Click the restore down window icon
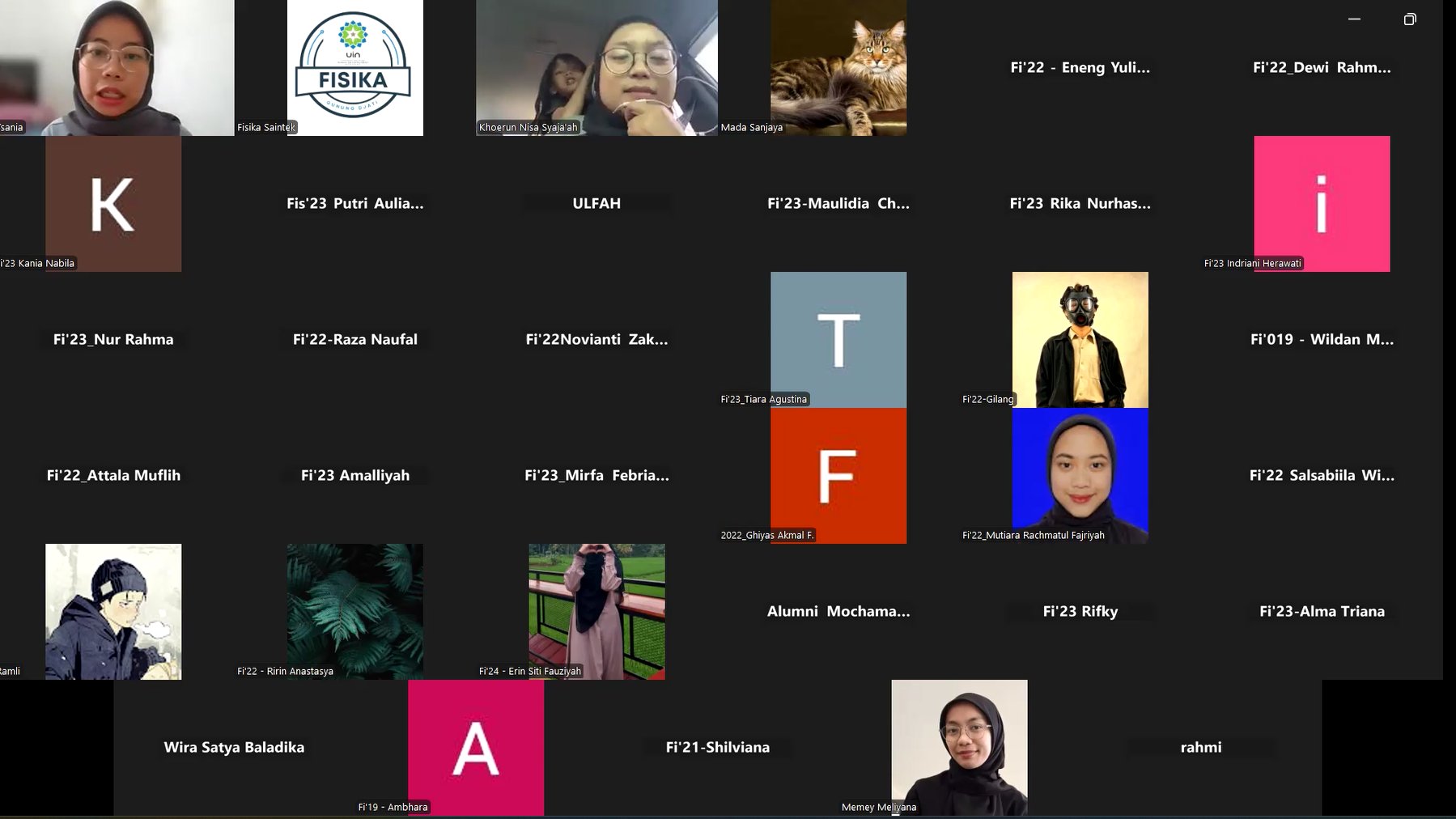 [x=1409, y=19]
